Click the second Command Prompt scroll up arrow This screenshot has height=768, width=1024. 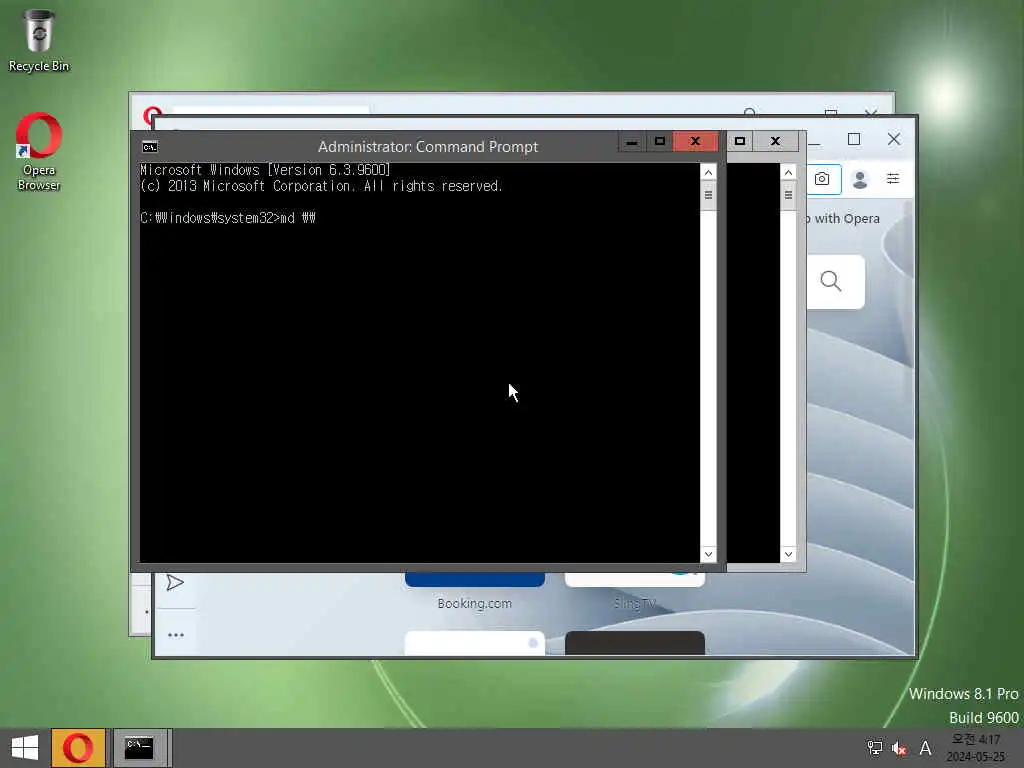pyautogui.click(x=788, y=172)
